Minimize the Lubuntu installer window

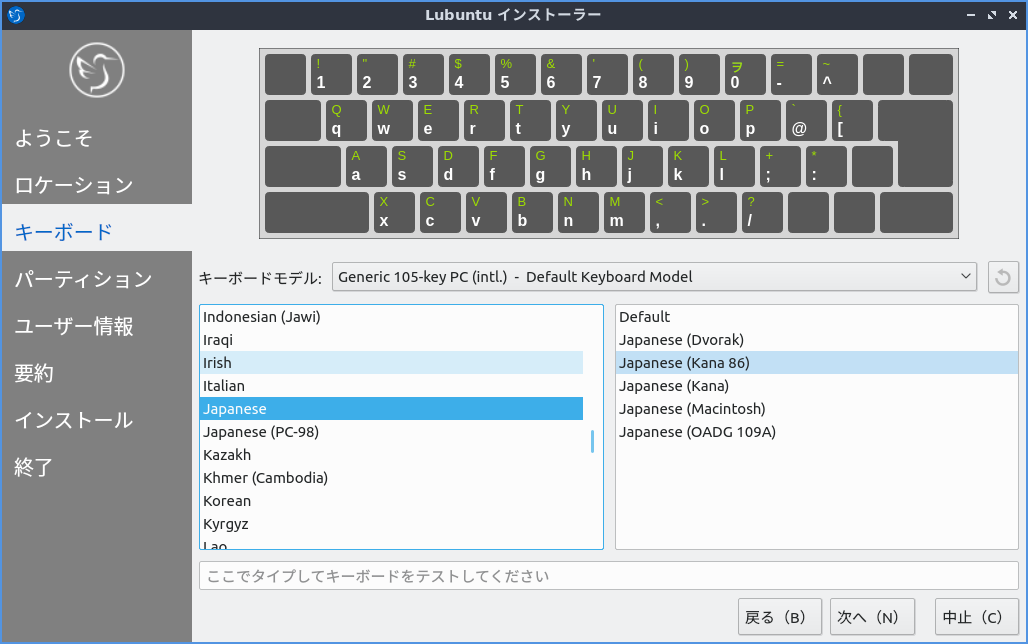[x=971, y=14]
